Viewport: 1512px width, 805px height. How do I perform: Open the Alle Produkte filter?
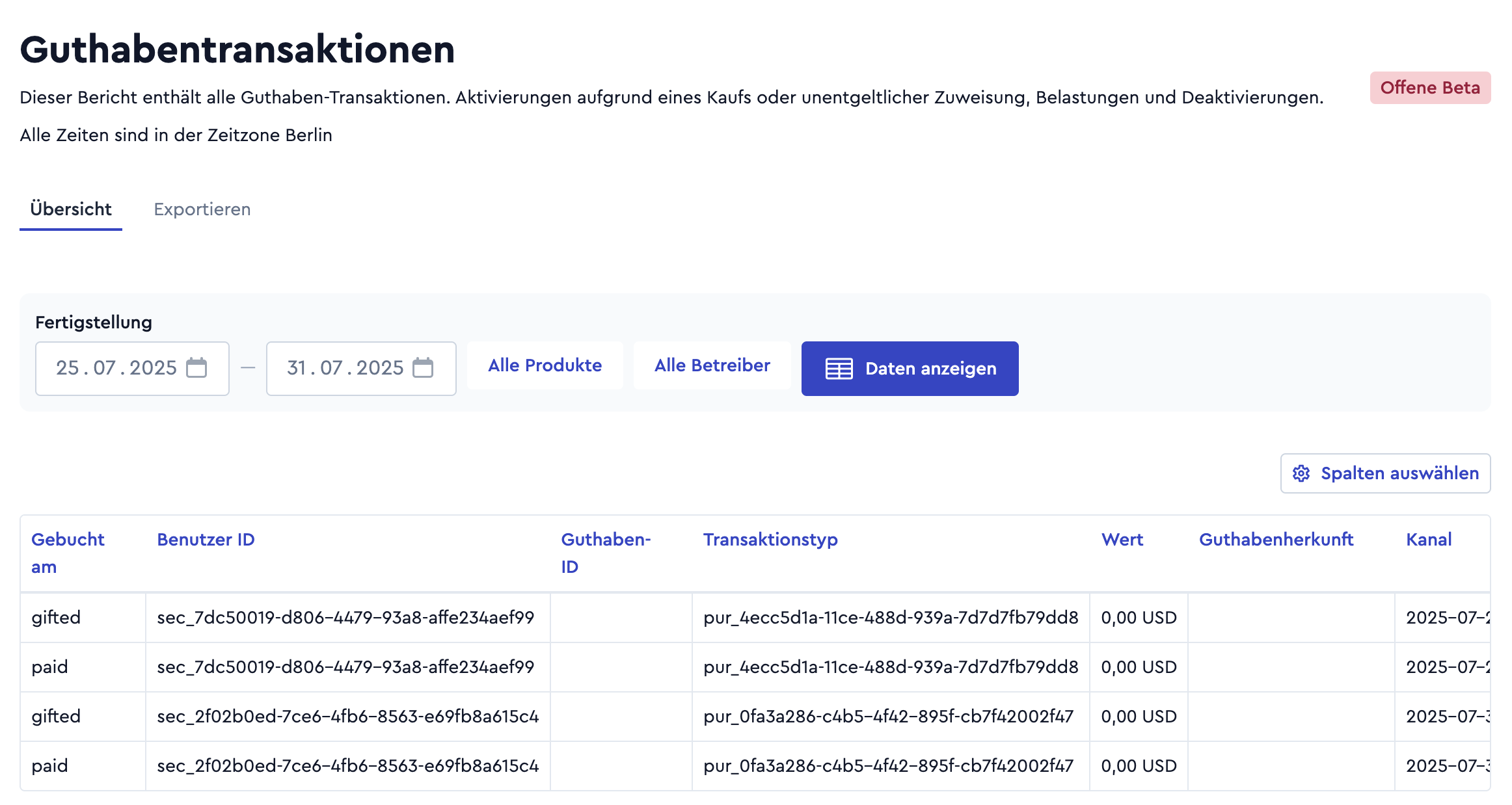(x=545, y=365)
